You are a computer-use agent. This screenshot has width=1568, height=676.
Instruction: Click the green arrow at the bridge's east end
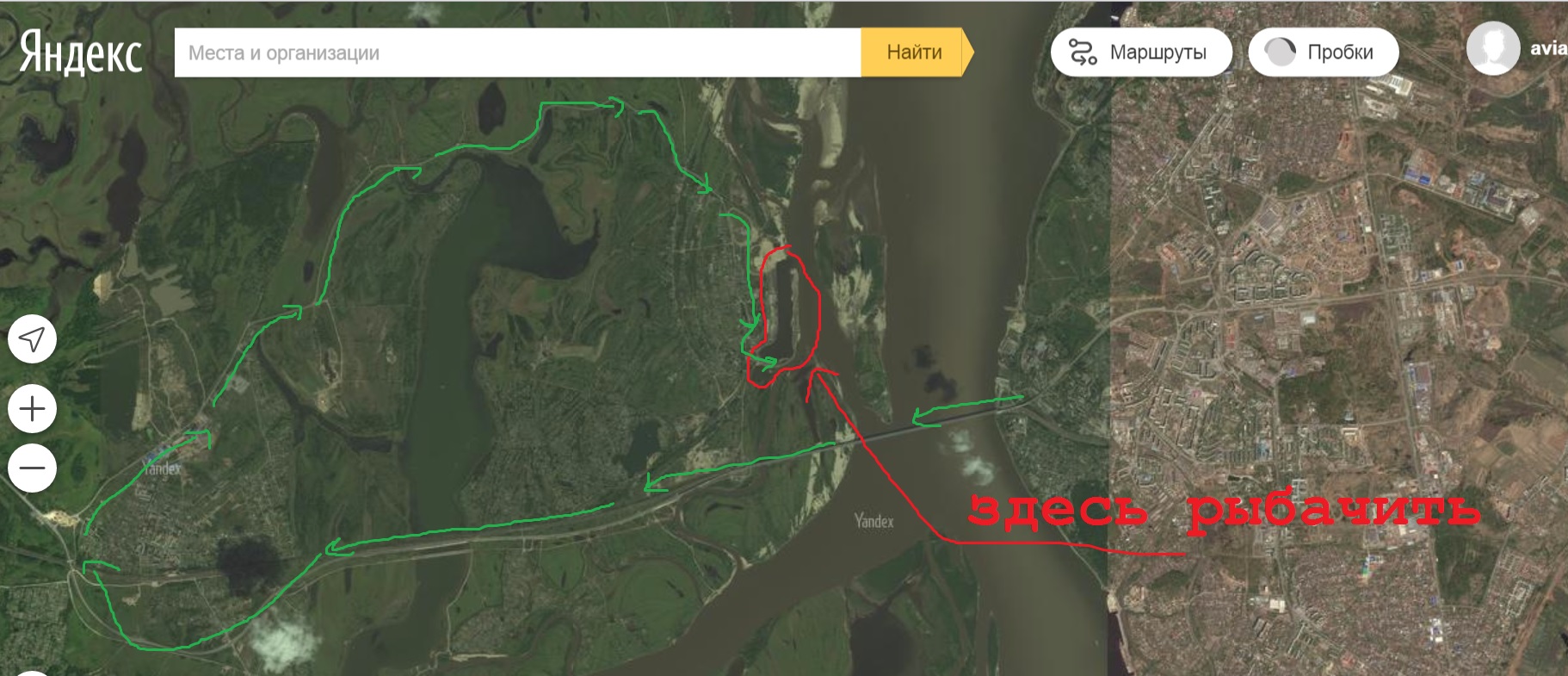point(966,410)
